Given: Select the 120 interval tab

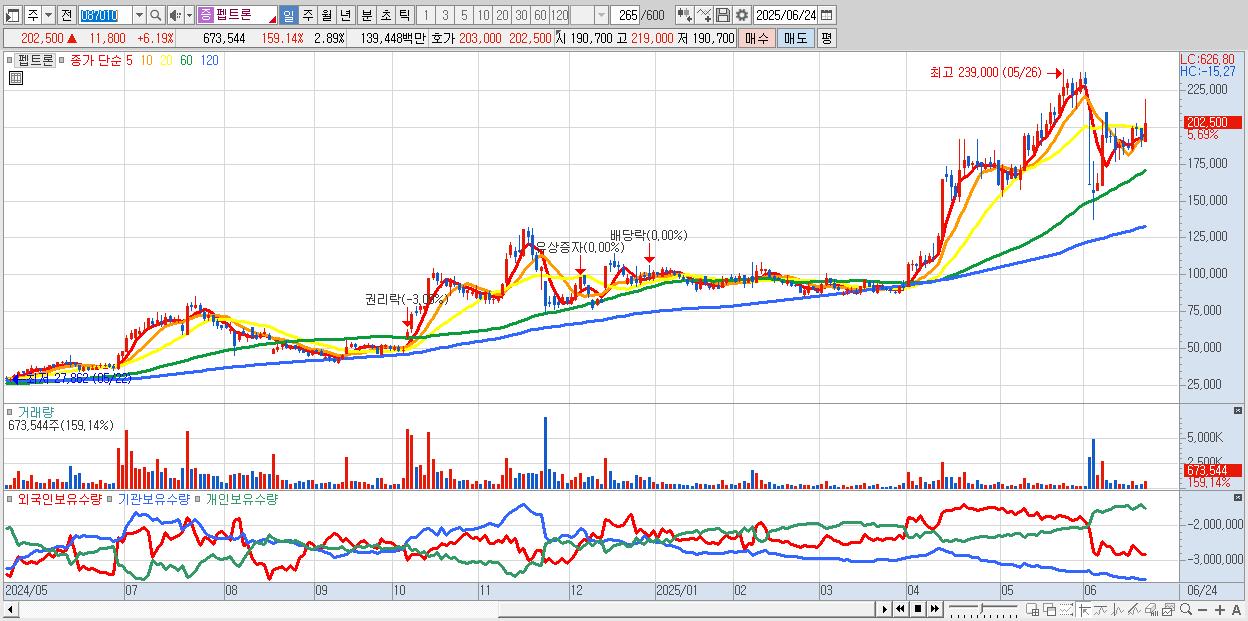Looking at the screenshot, I should point(559,15).
